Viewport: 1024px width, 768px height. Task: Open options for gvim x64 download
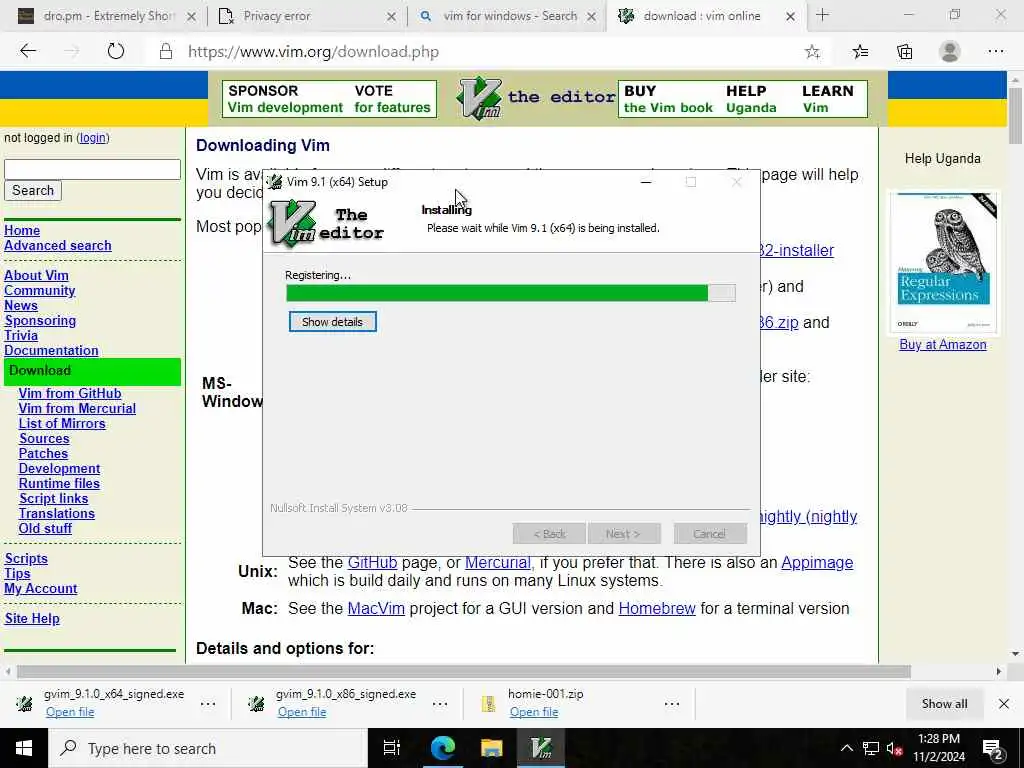click(x=208, y=704)
